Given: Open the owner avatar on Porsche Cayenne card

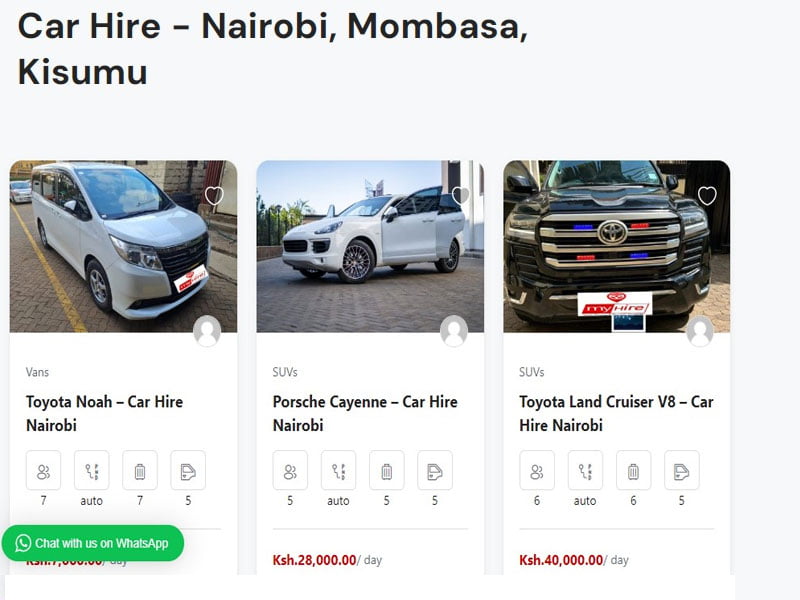Looking at the screenshot, I should (454, 331).
